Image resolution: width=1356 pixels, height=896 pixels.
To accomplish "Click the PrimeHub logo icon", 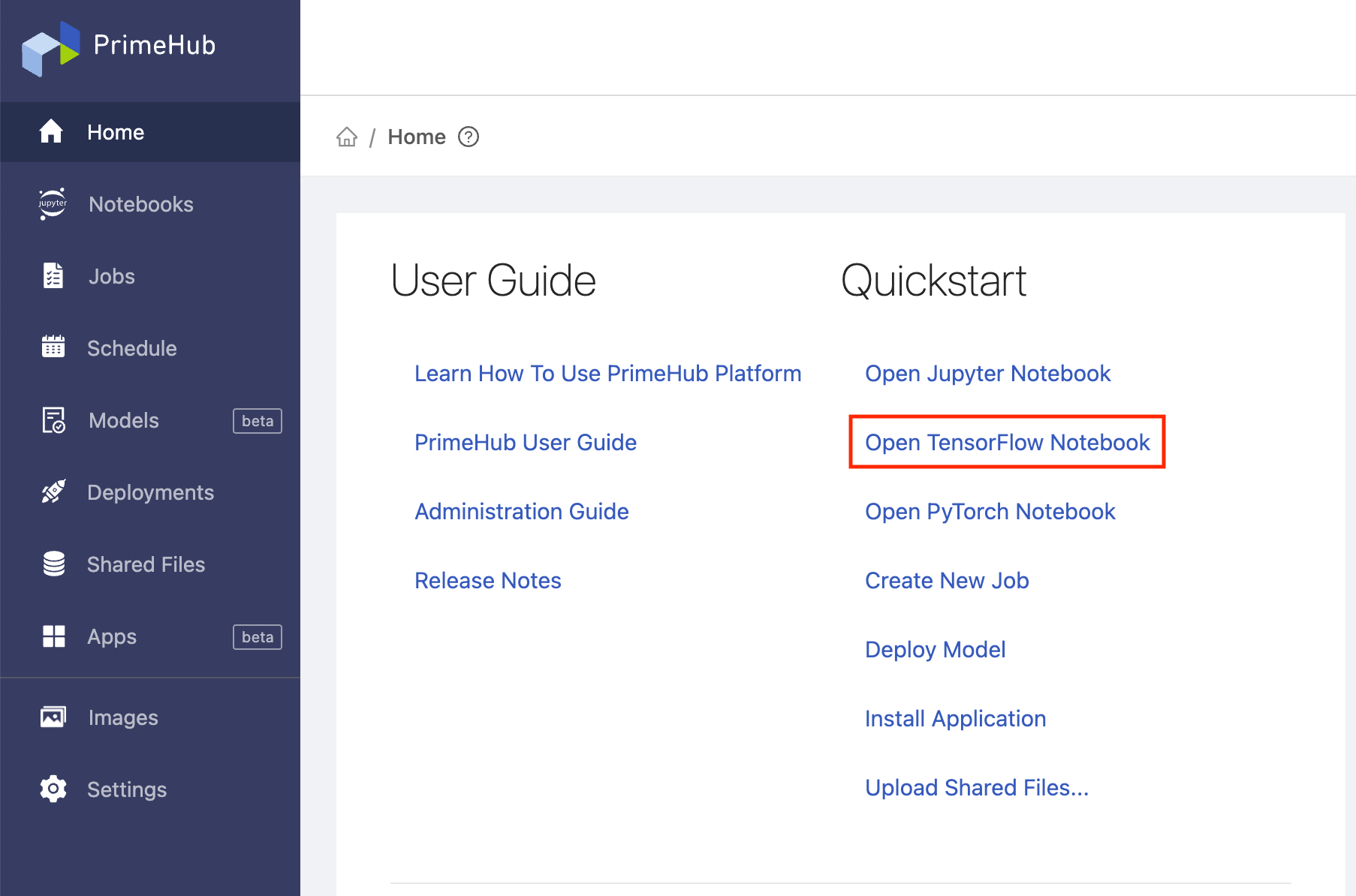I will click(51, 47).
